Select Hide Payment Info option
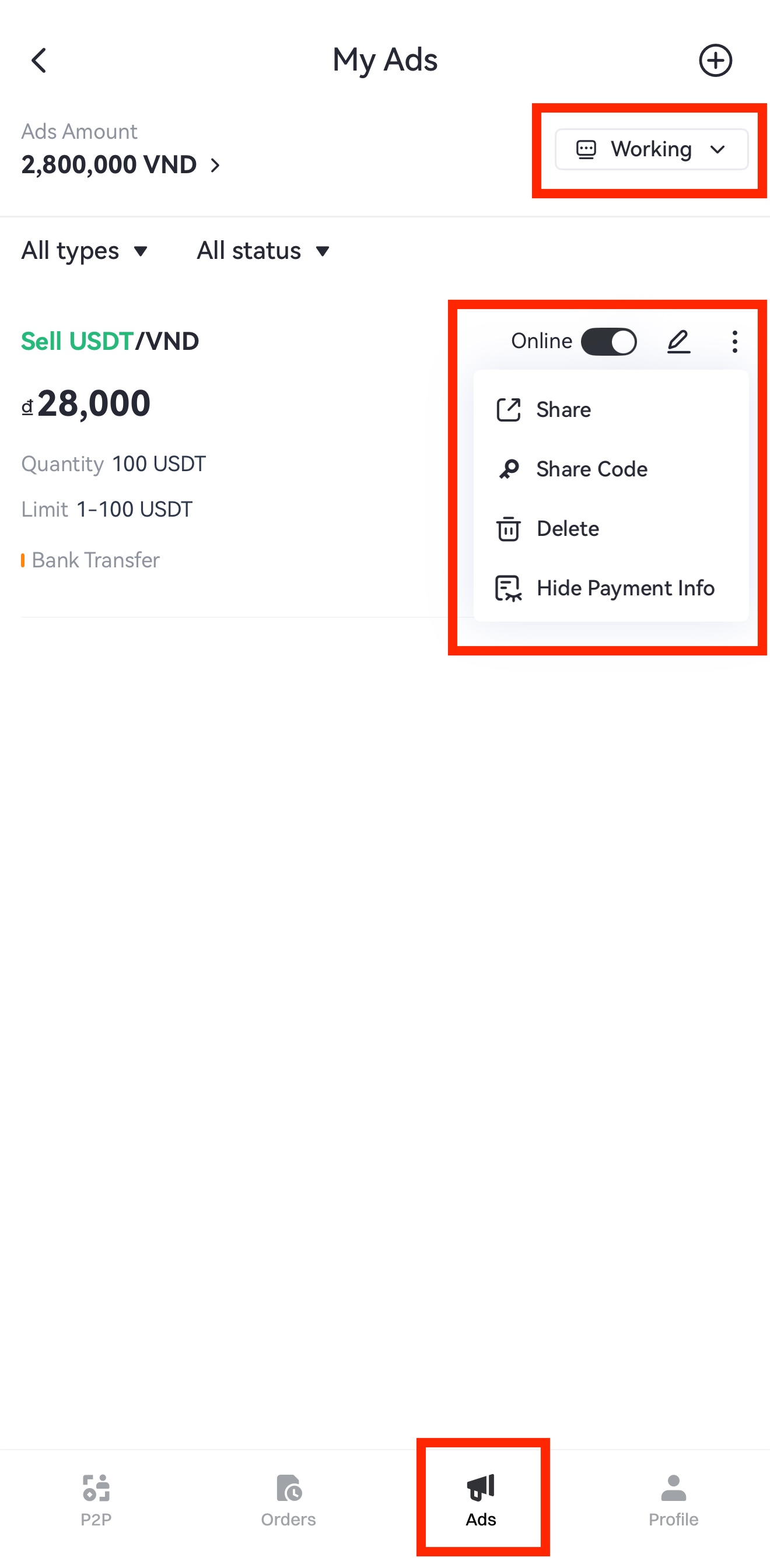The width and height of the screenshot is (770, 1568). 625,588
